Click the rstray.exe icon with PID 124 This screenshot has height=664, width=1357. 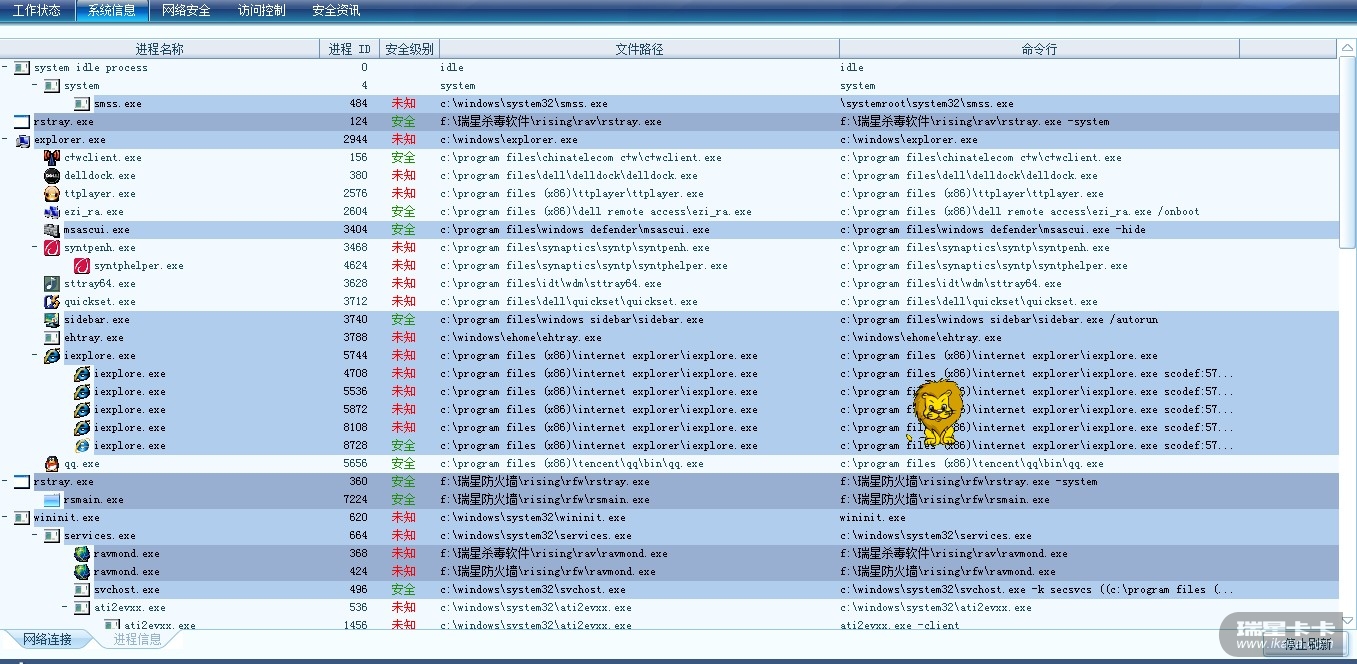(22, 122)
